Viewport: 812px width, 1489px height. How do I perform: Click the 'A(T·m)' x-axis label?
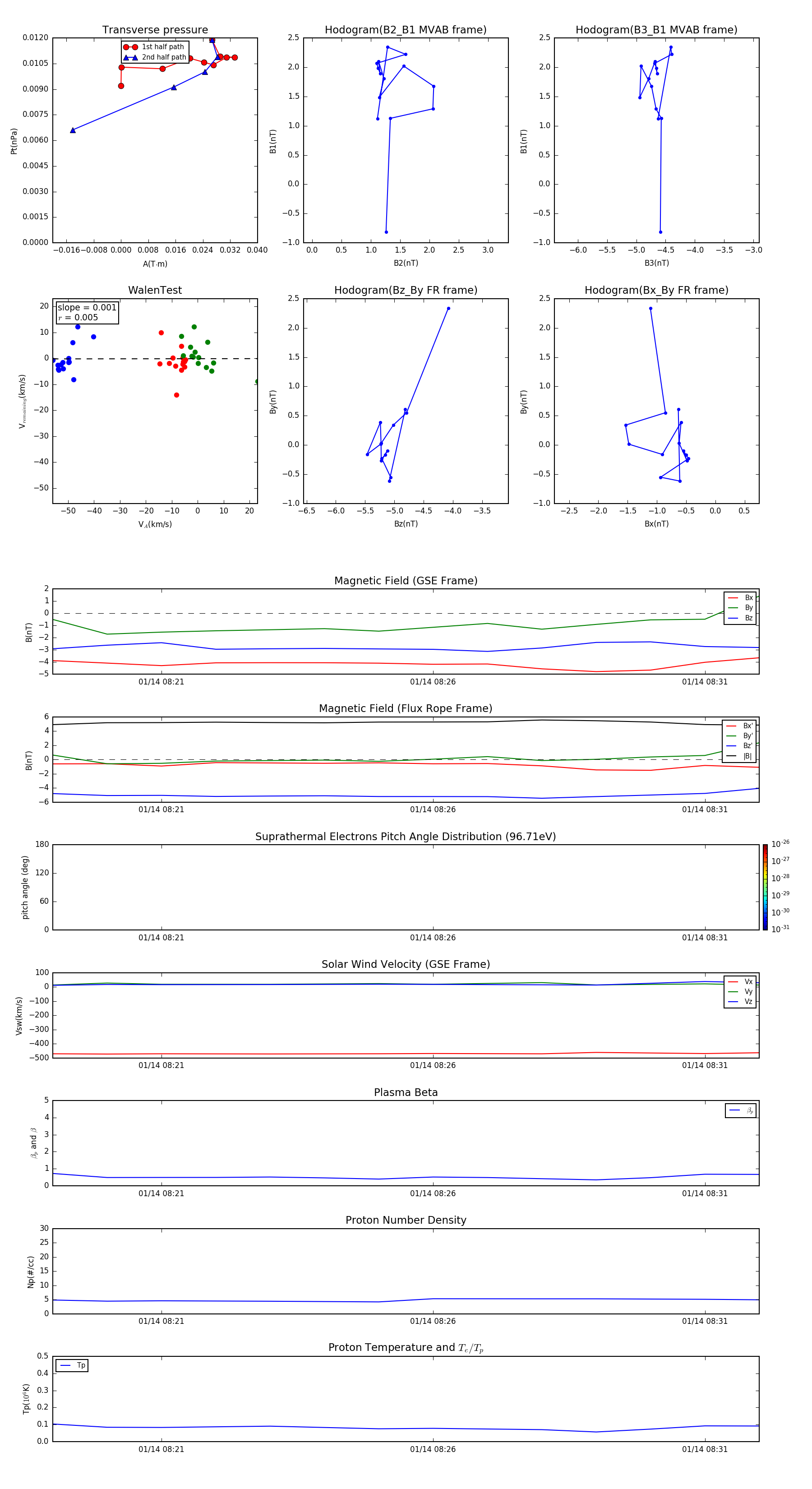(x=155, y=264)
